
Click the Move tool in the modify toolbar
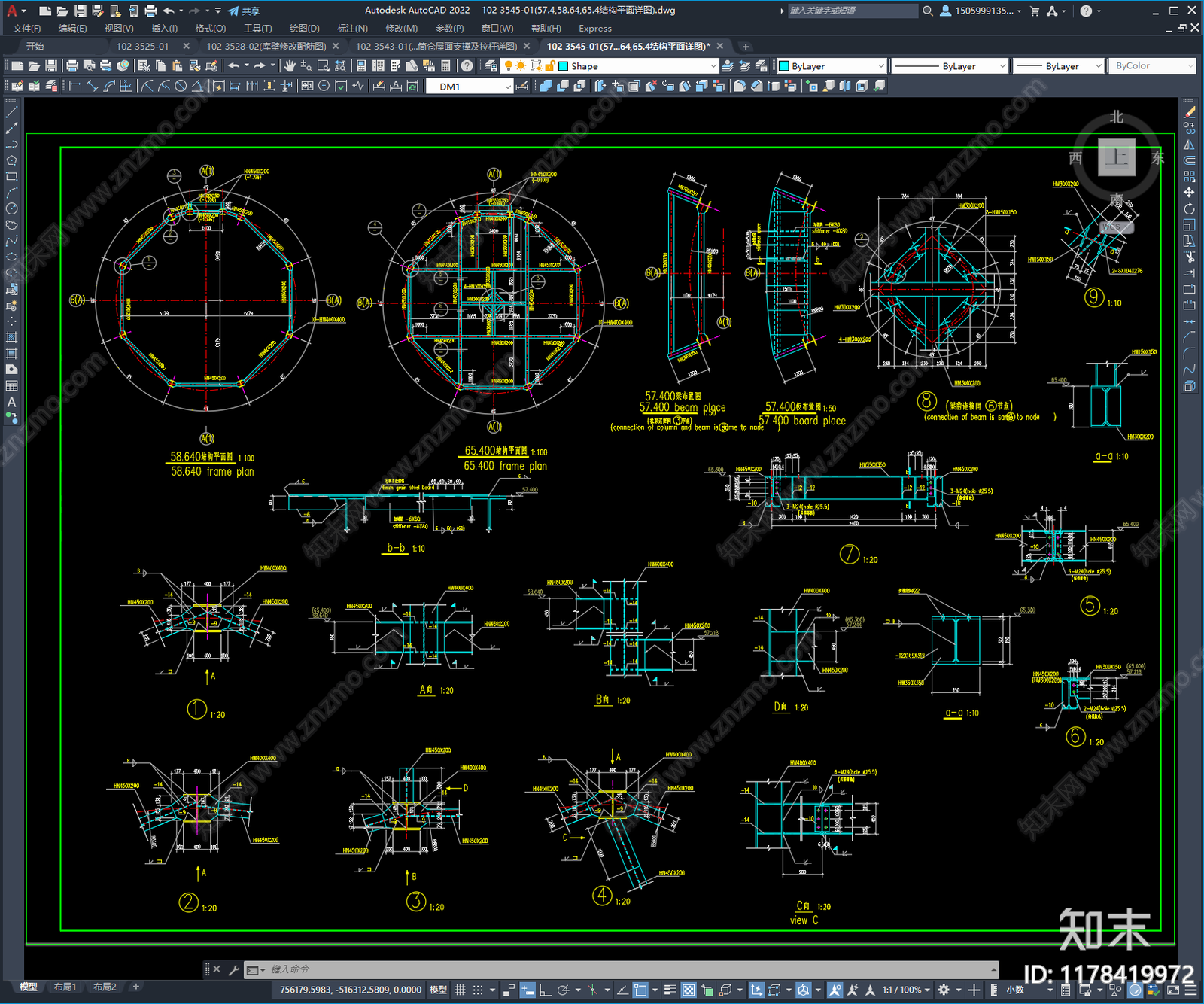(1189, 193)
